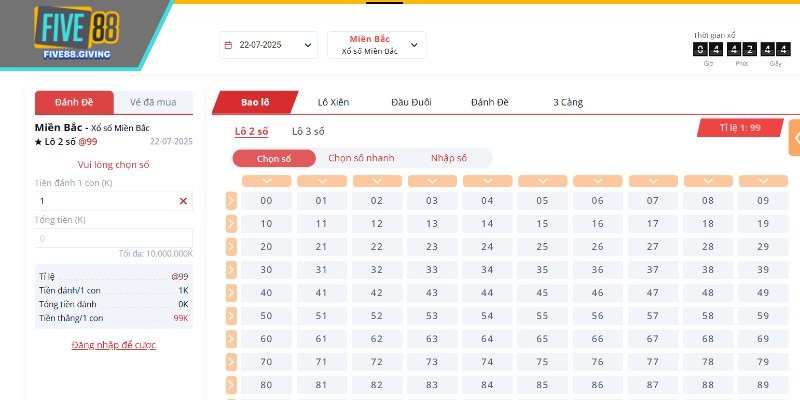Click the row arrow beside number 30
Viewport: 800px width, 400px height.
tap(231, 269)
